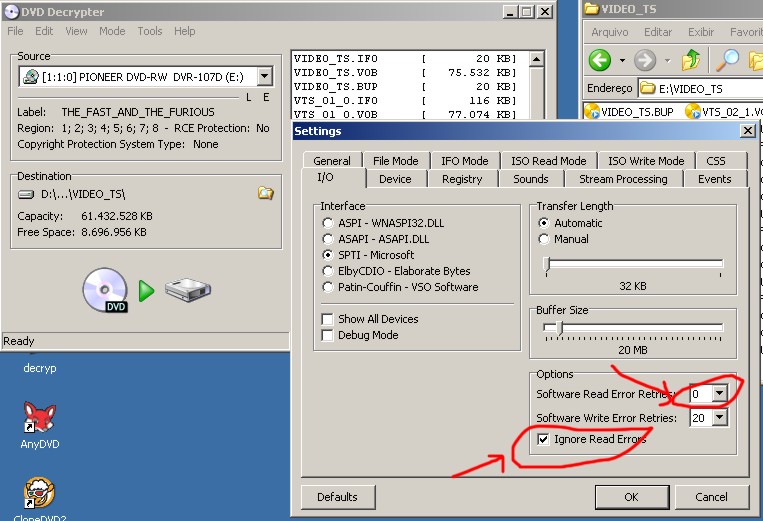Confirm settings with OK button
The width and height of the screenshot is (763, 521).
(x=631, y=497)
